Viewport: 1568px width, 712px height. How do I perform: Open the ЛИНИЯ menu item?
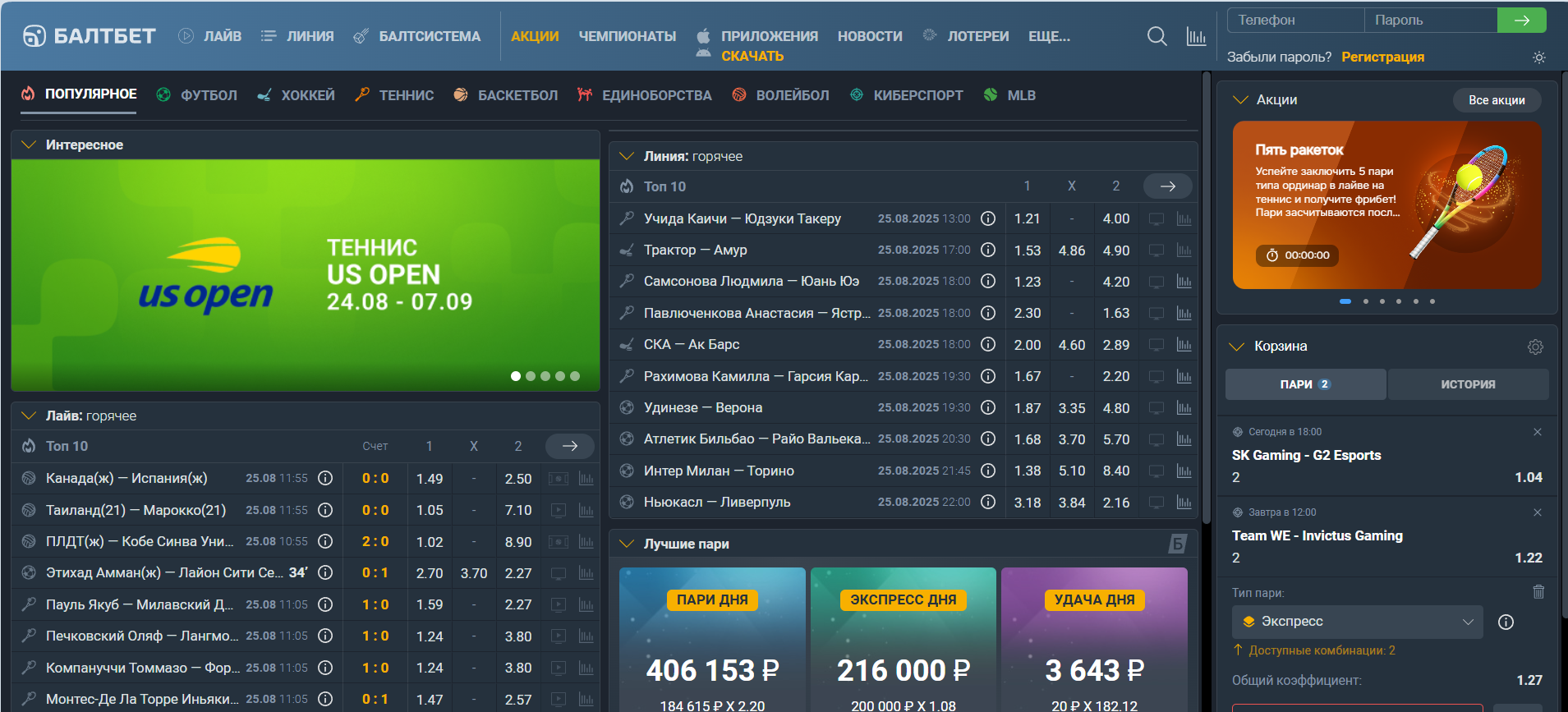click(x=297, y=36)
